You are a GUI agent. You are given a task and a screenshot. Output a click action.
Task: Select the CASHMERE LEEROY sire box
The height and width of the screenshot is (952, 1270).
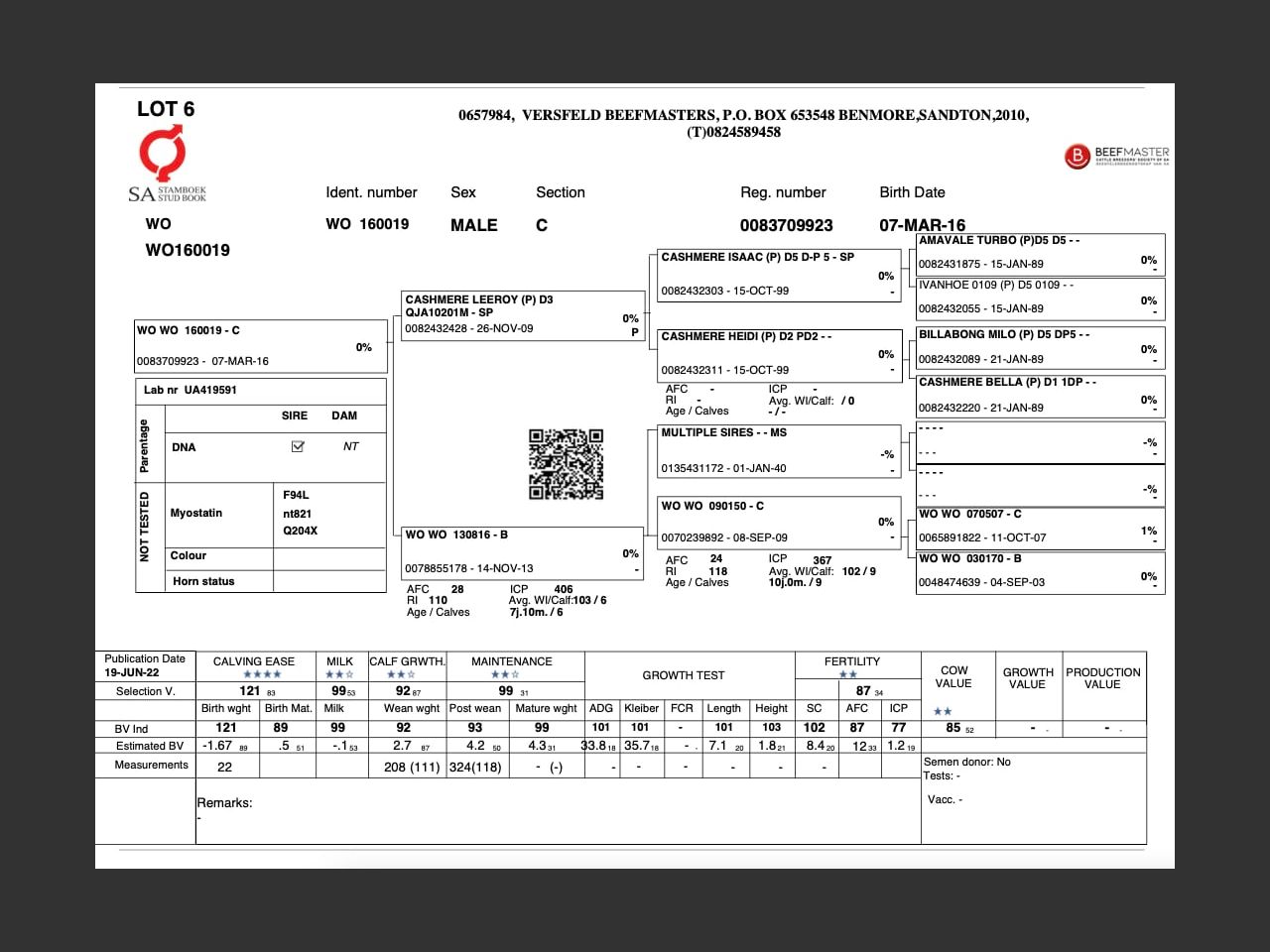click(522, 314)
